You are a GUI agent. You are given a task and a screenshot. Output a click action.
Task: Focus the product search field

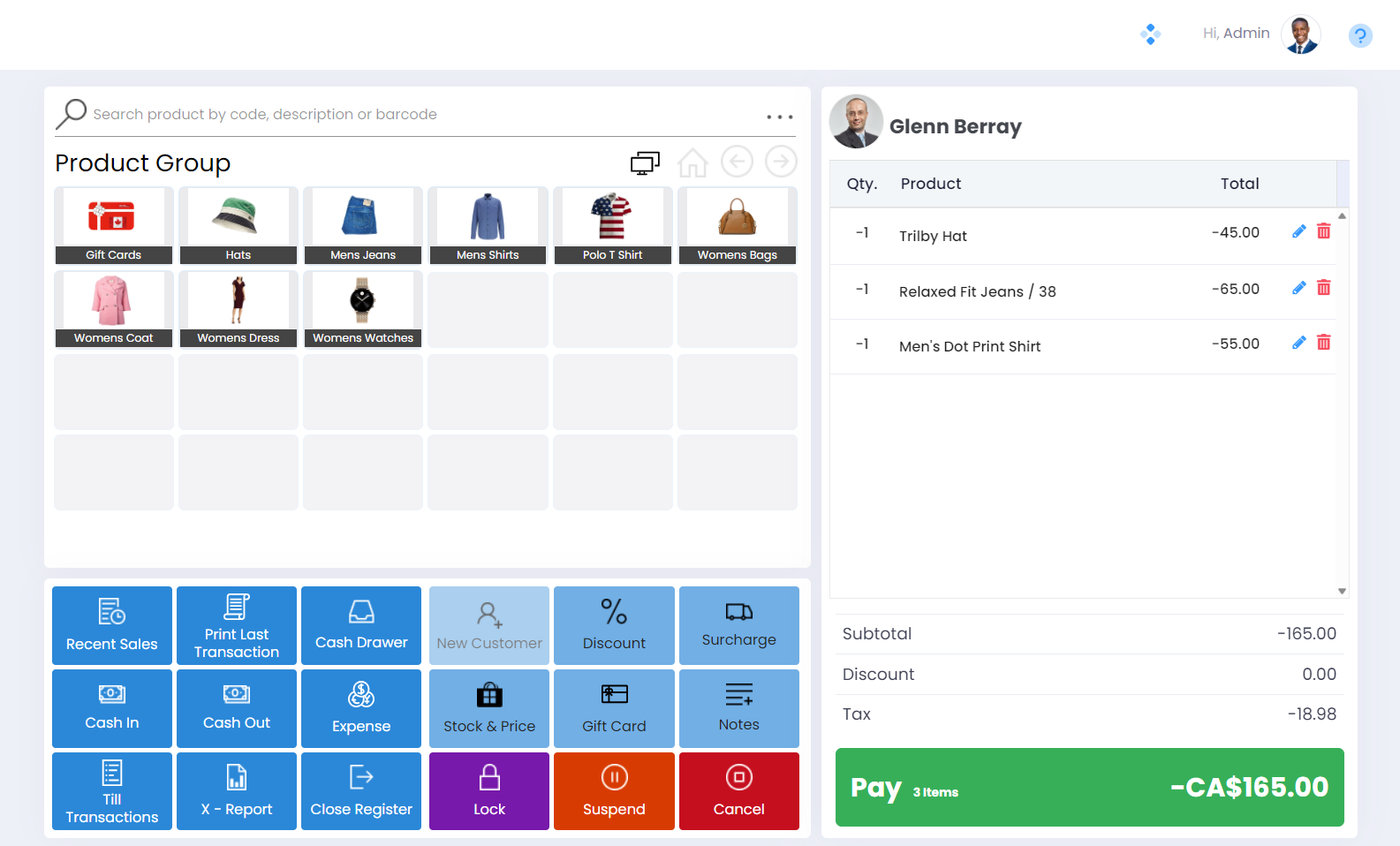[x=424, y=114]
